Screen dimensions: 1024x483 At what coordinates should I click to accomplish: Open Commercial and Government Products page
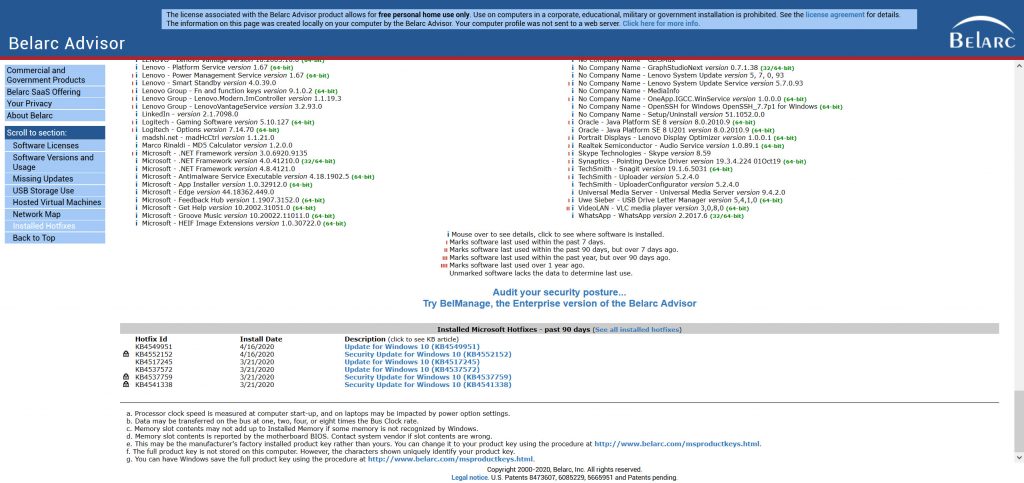click(54, 75)
